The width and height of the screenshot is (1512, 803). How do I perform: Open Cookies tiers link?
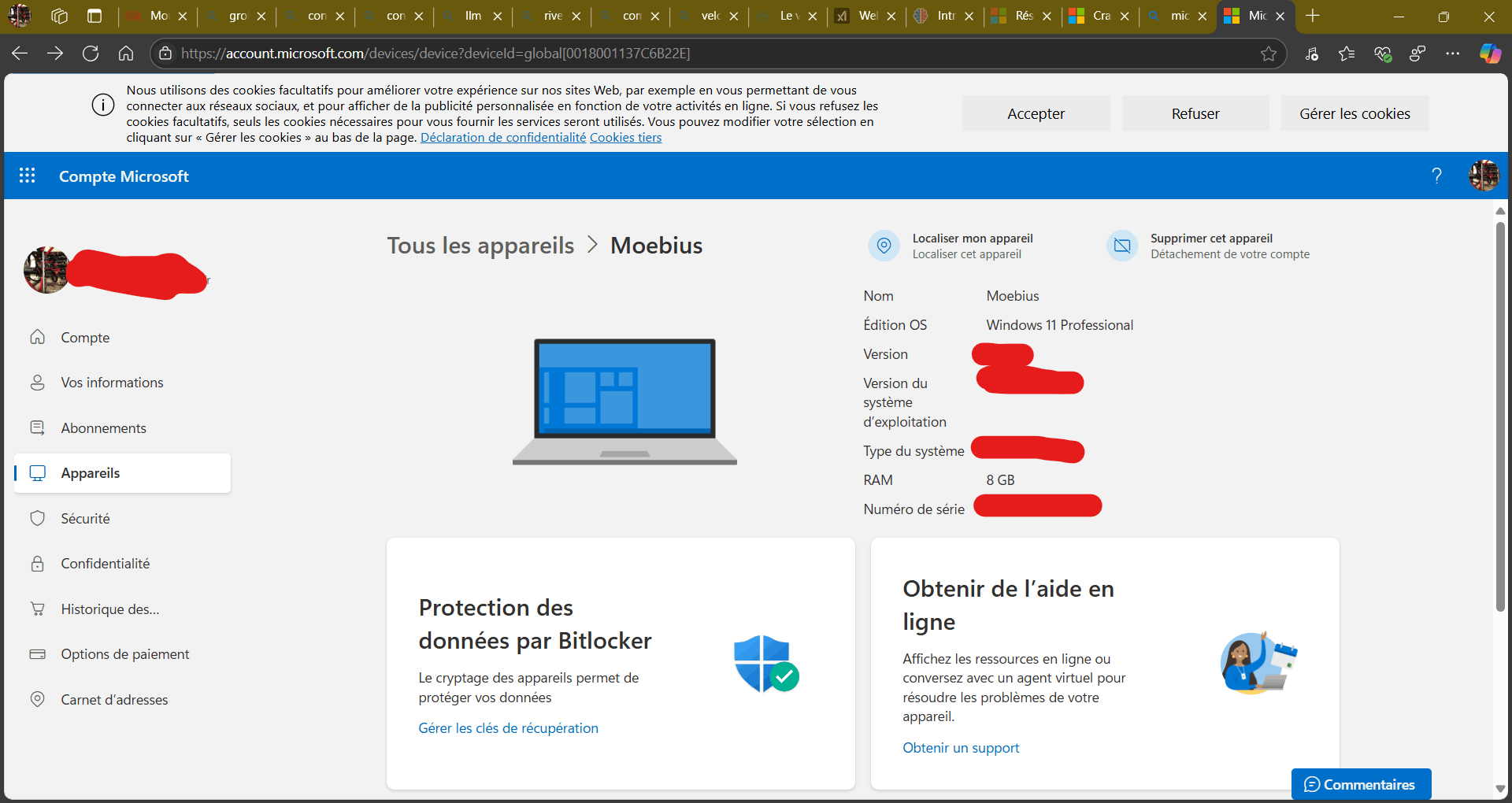click(626, 138)
